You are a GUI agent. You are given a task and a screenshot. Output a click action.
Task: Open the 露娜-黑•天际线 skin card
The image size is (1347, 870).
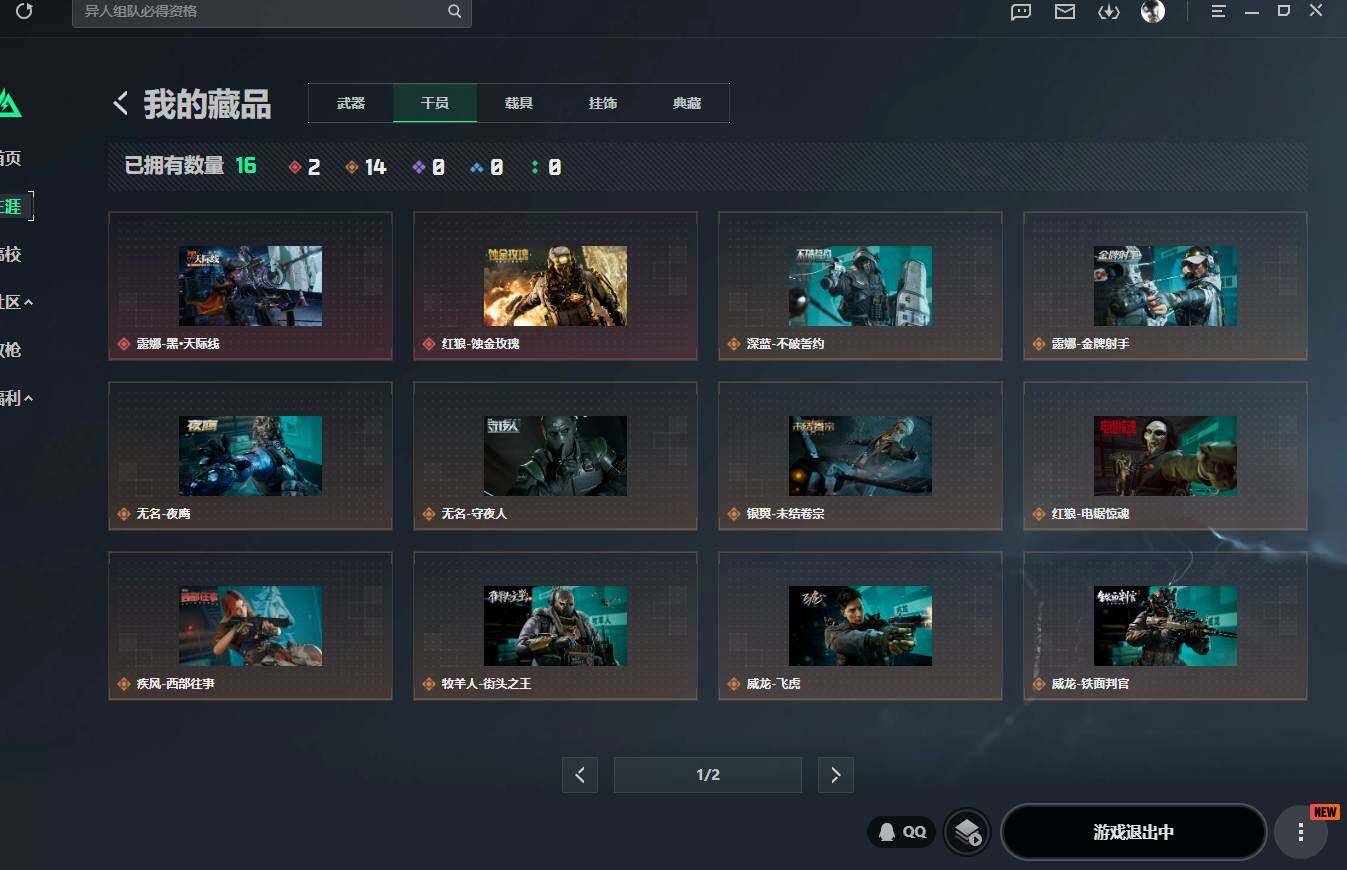250,286
